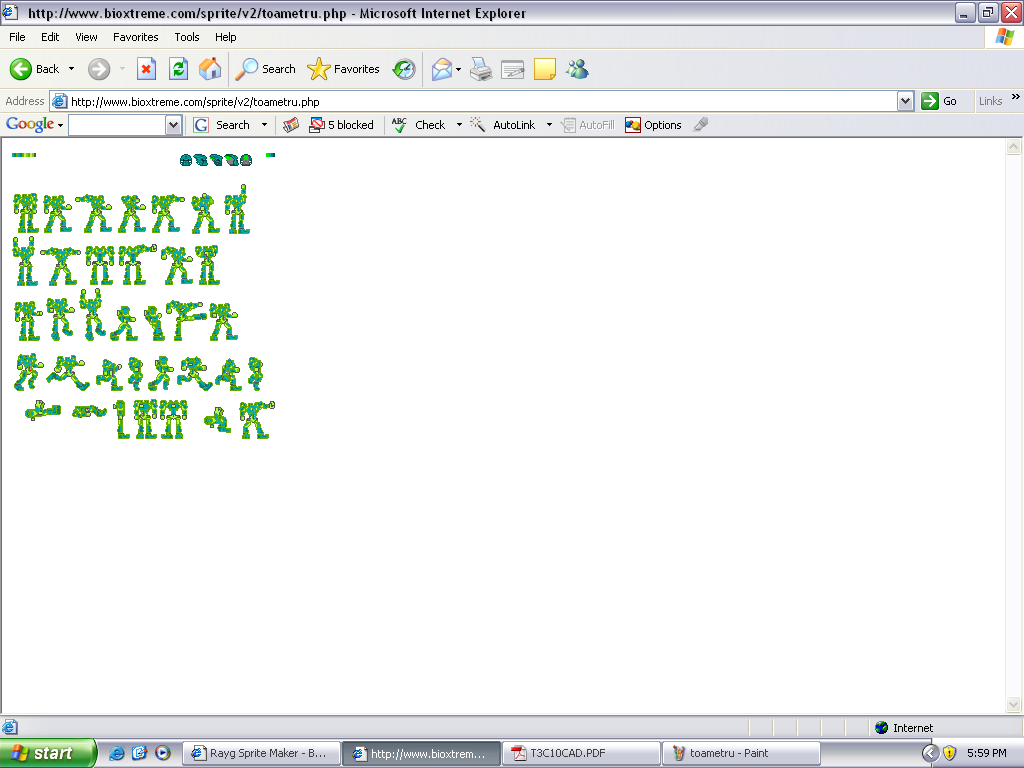Image resolution: width=1024 pixels, height=768 pixels.
Task: Open the Address bar dropdown list
Action: (x=905, y=101)
